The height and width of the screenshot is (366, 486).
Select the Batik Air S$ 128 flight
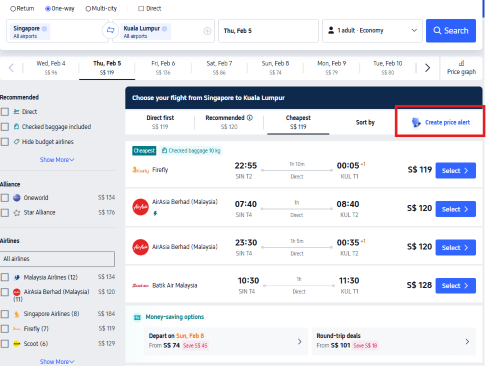(455, 286)
